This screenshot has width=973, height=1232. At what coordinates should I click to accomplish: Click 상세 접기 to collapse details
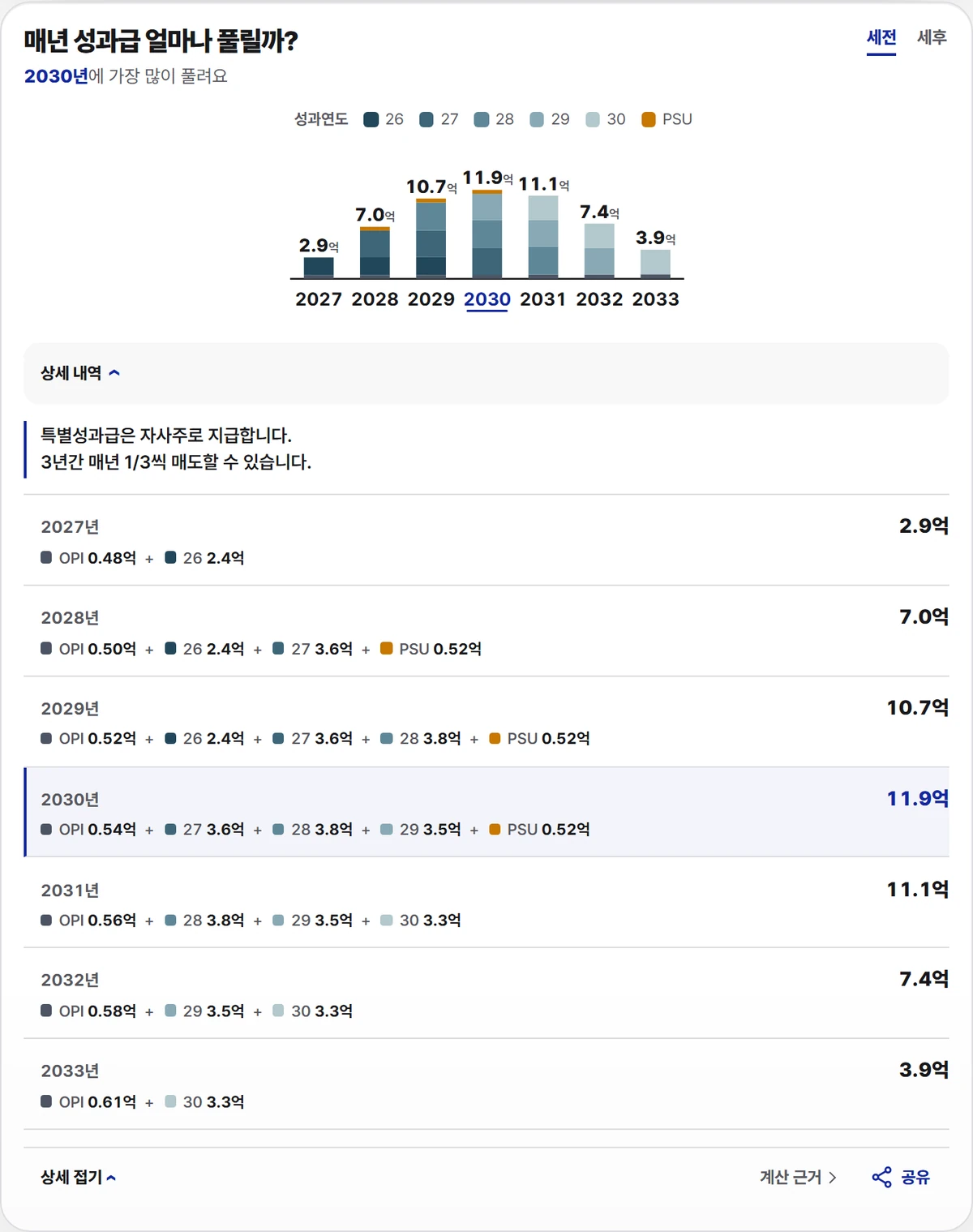tap(78, 1177)
